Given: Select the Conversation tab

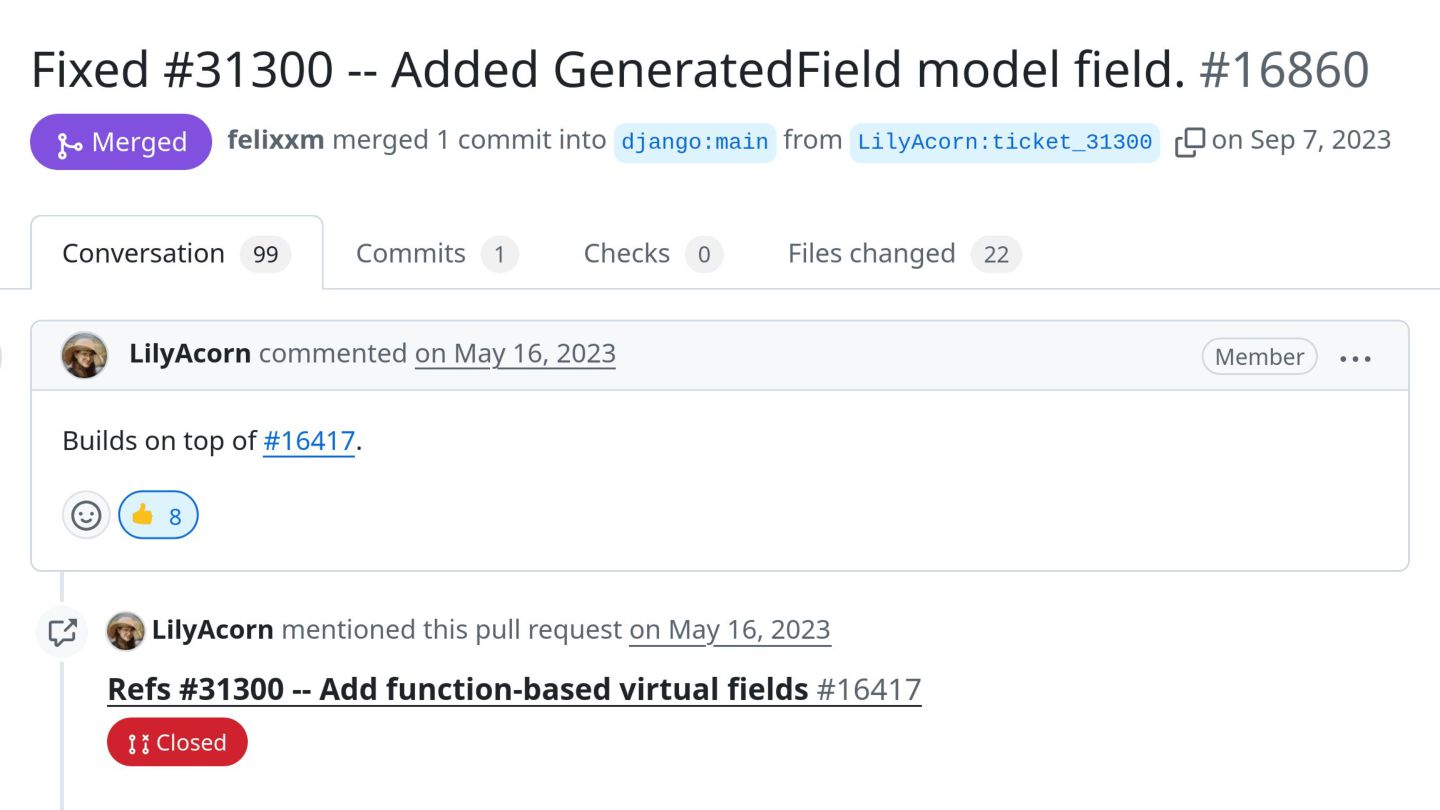Looking at the screenshot, I should pos(177,254).
